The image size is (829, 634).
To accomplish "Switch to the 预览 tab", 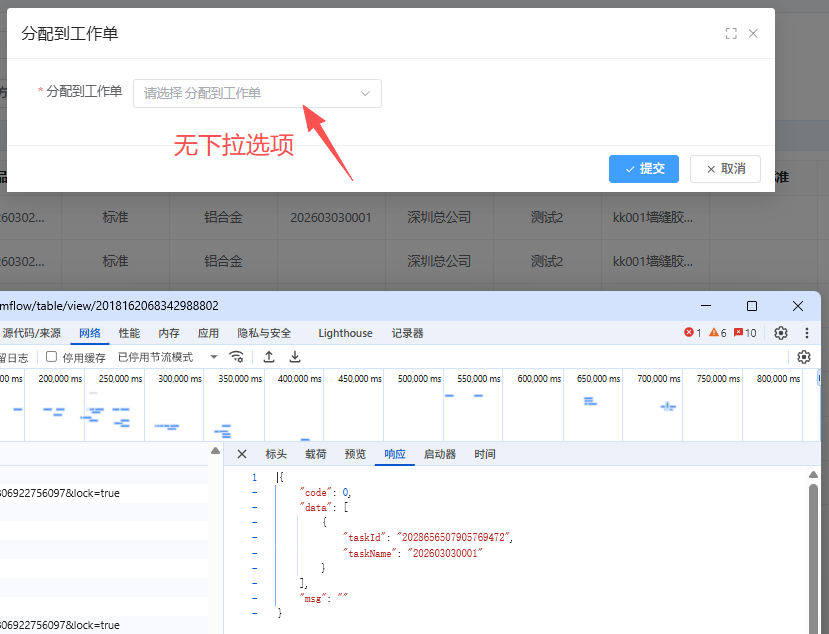I will 355,454.
